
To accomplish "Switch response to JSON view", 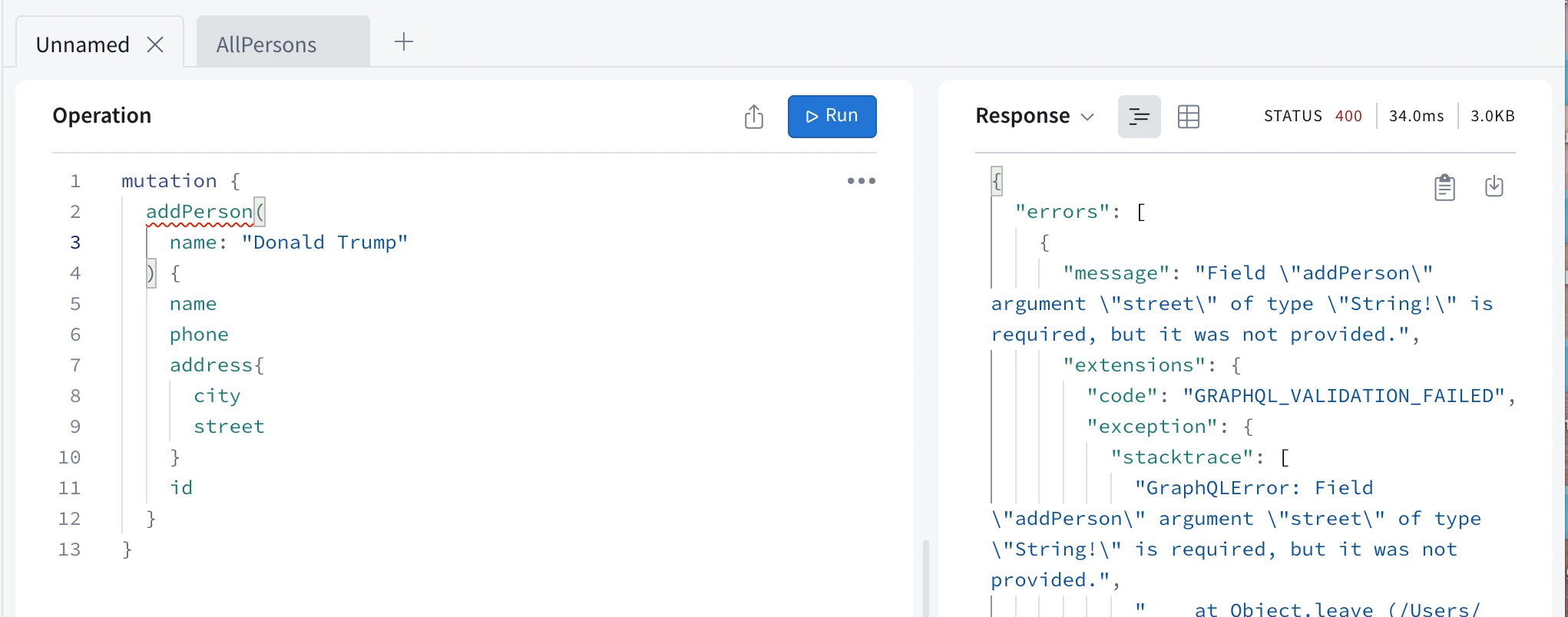I will click(1139, 117).
